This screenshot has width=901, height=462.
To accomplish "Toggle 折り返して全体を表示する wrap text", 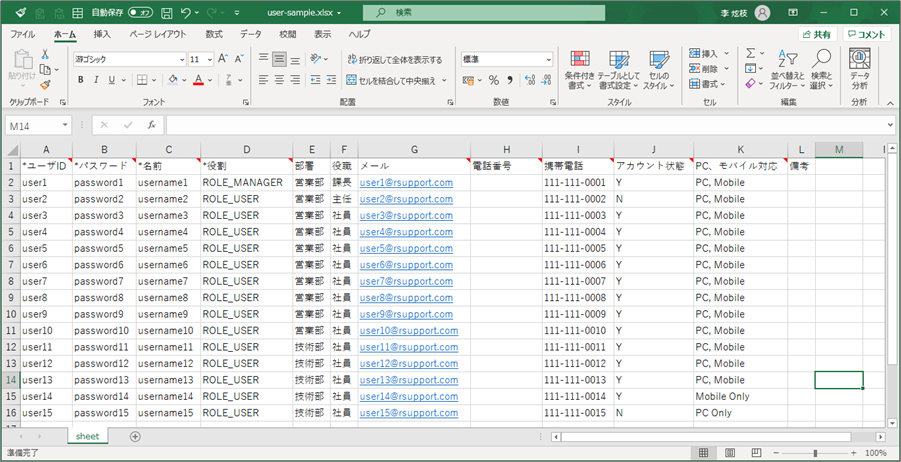I will (394, 59).
